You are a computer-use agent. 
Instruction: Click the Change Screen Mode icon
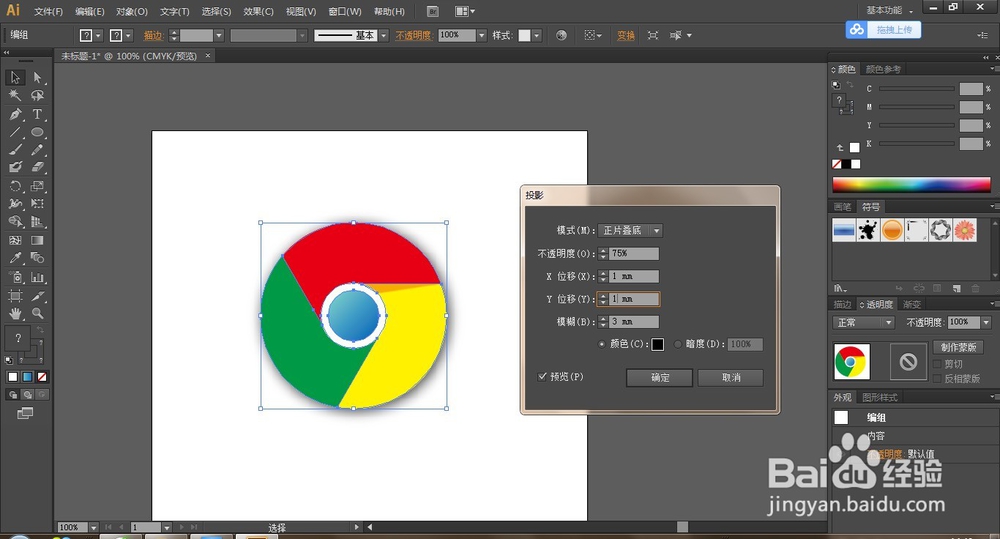(25, 413)
